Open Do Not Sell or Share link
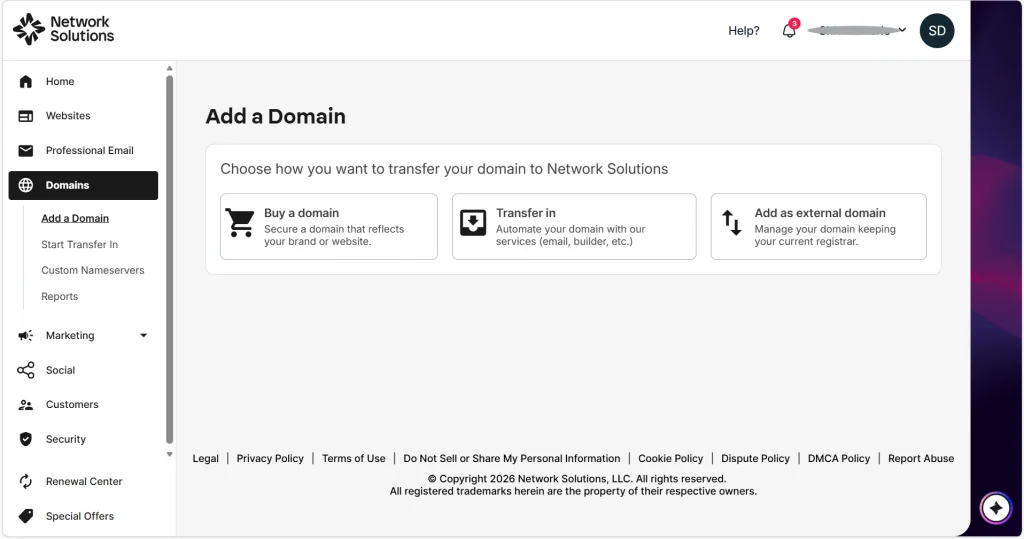This screenshot has width=1024, height=539. point(511,459)
